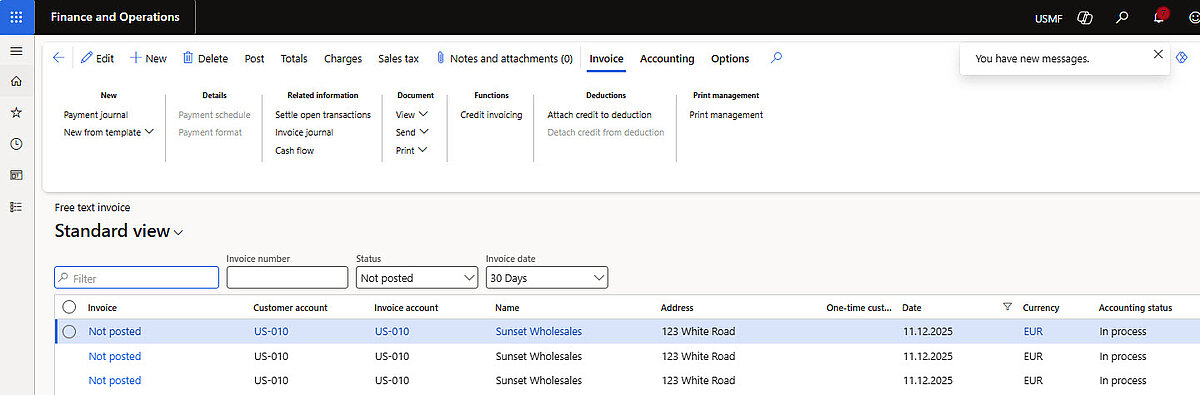Click the Name column header
Screen dimensions: 1200x395
tap(507, 307)
